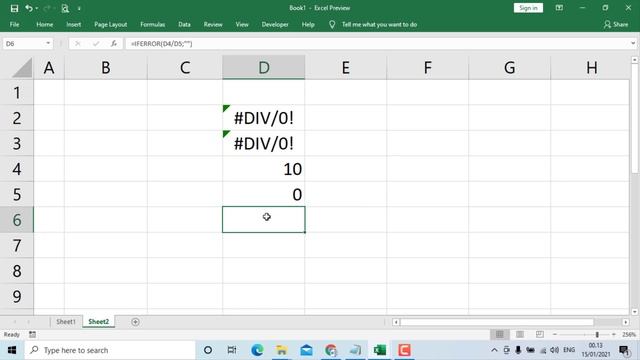Switch to Normal view icon
The image size is (640, 360).
pyautogui.click(x=500, y=335)
